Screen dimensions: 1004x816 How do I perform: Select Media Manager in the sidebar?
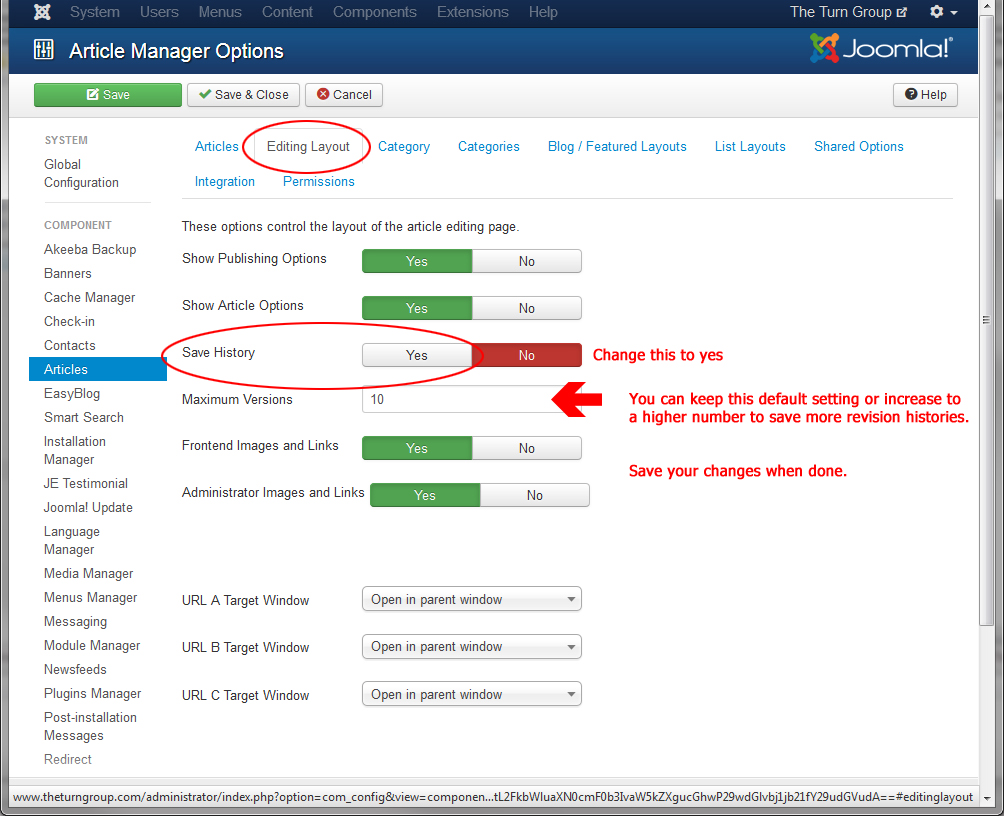pyautogui.click(x=88, y=574)
